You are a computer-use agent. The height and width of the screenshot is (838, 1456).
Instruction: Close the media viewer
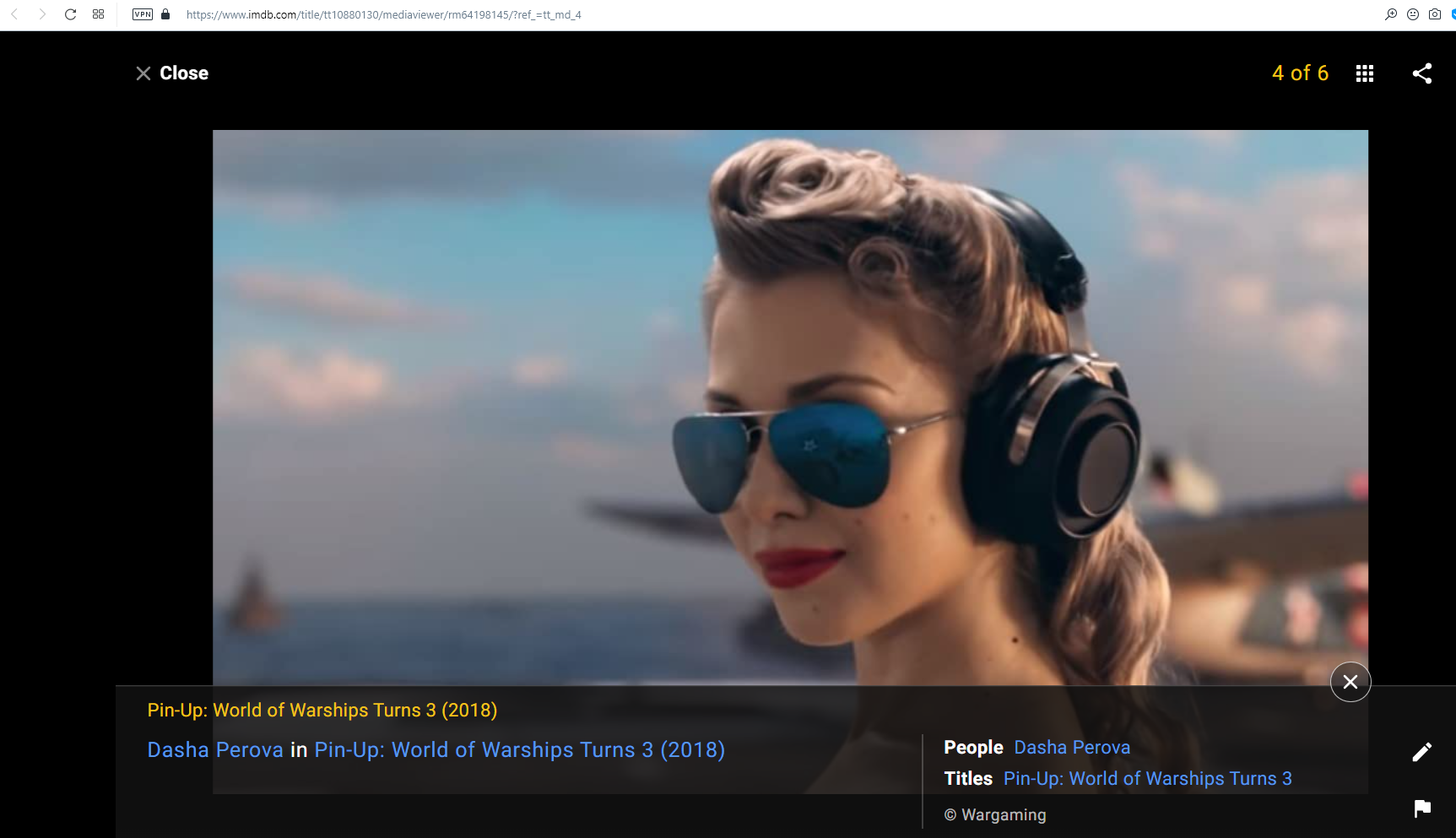coord(172,73)
